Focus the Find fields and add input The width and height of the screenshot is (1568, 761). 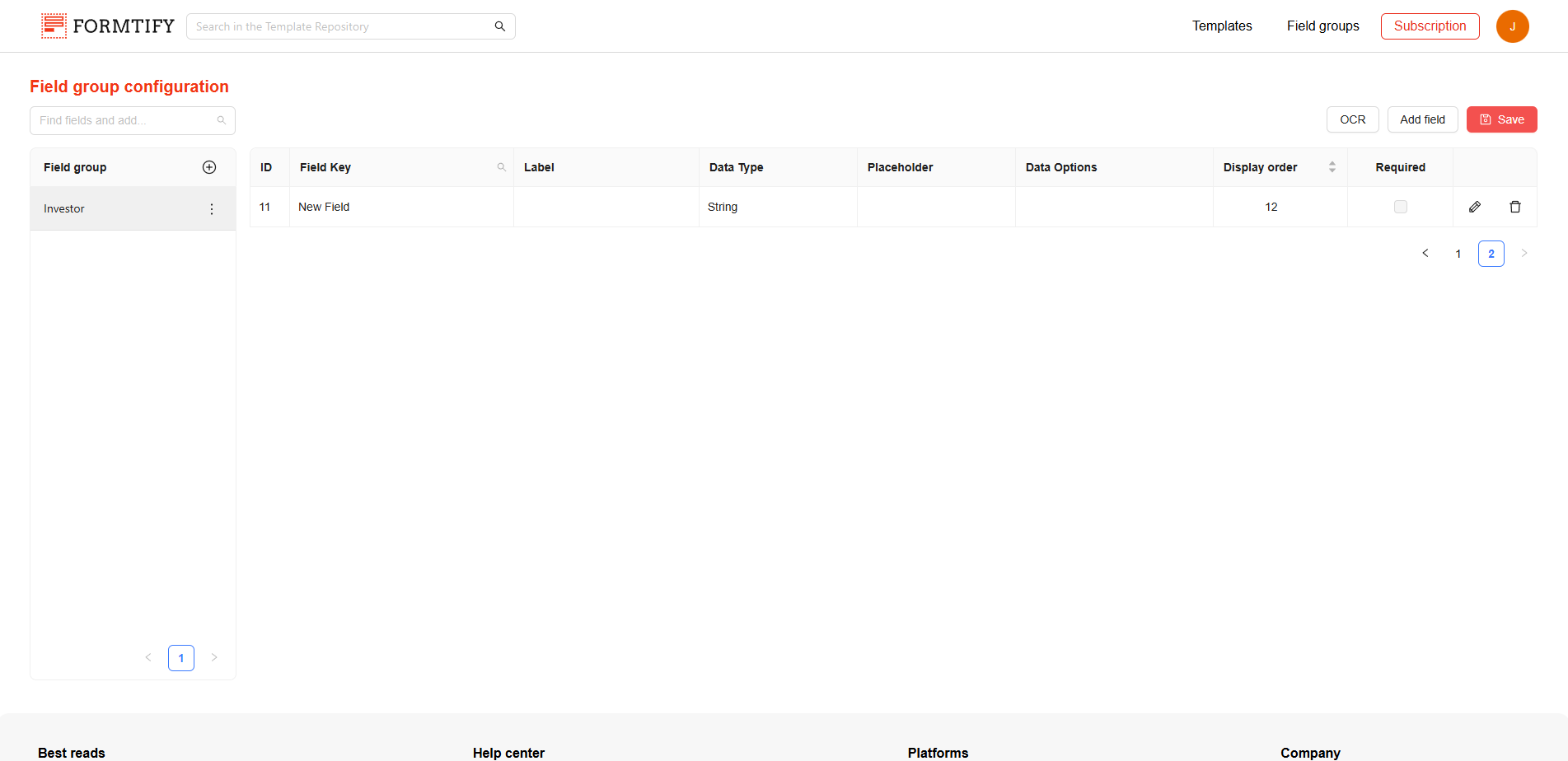pyautogui.click(x=124, y=120)
